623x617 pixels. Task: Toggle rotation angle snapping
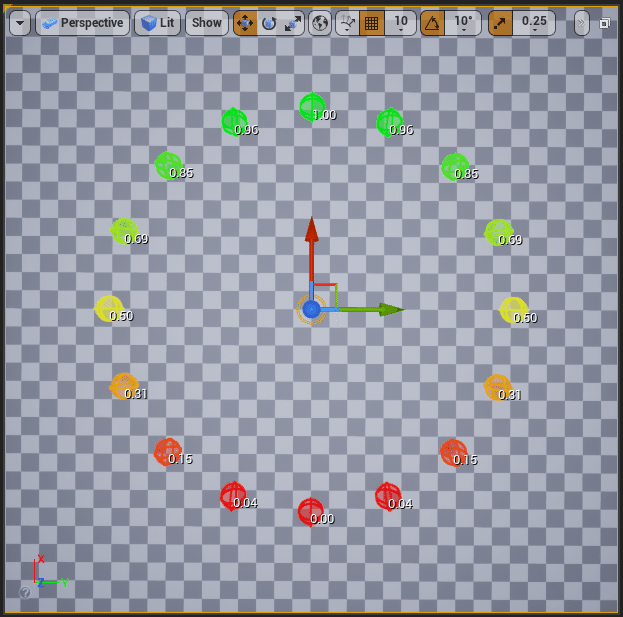coord(432,23)
